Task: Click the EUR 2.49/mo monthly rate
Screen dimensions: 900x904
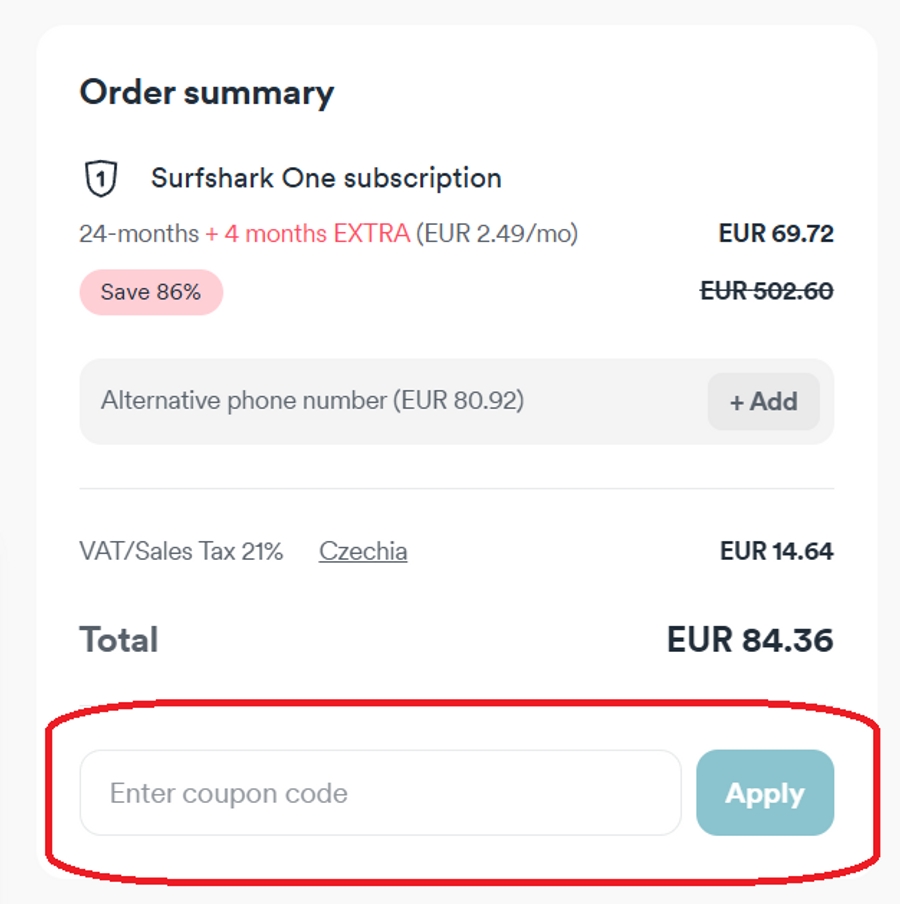Action: pyautogui.click(x=497, y=234)
